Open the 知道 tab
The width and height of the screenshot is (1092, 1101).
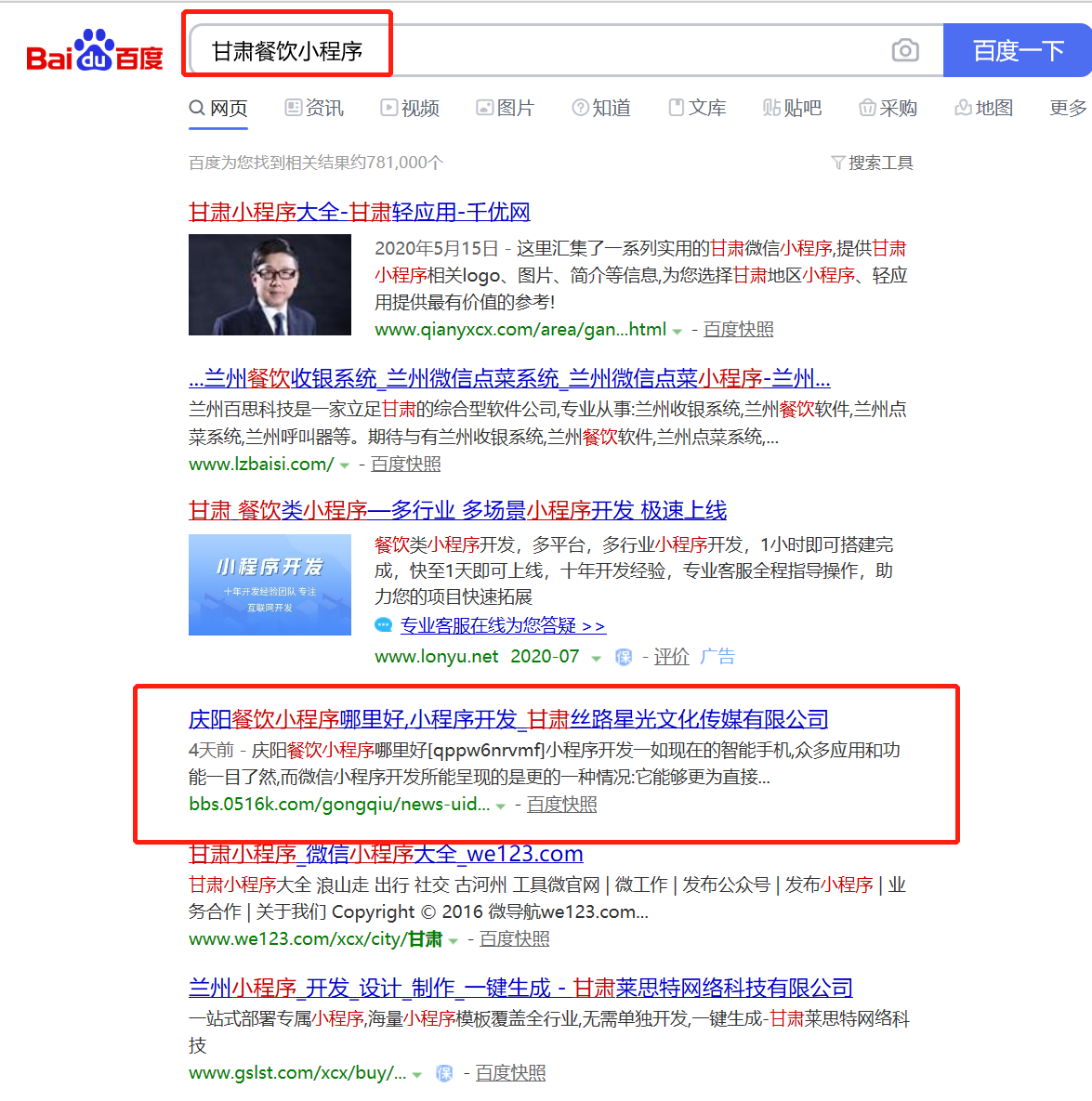click(601, 108)
